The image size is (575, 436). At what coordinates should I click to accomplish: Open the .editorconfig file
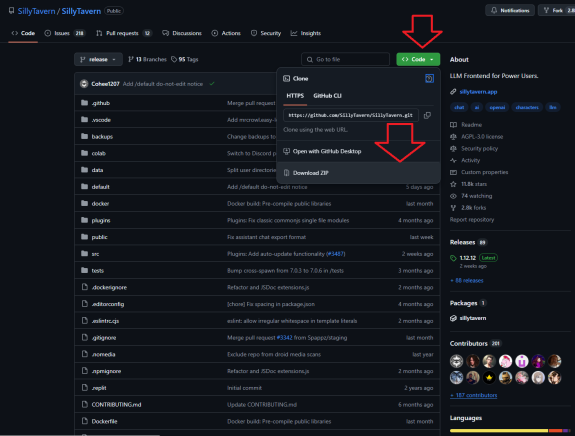108,304
